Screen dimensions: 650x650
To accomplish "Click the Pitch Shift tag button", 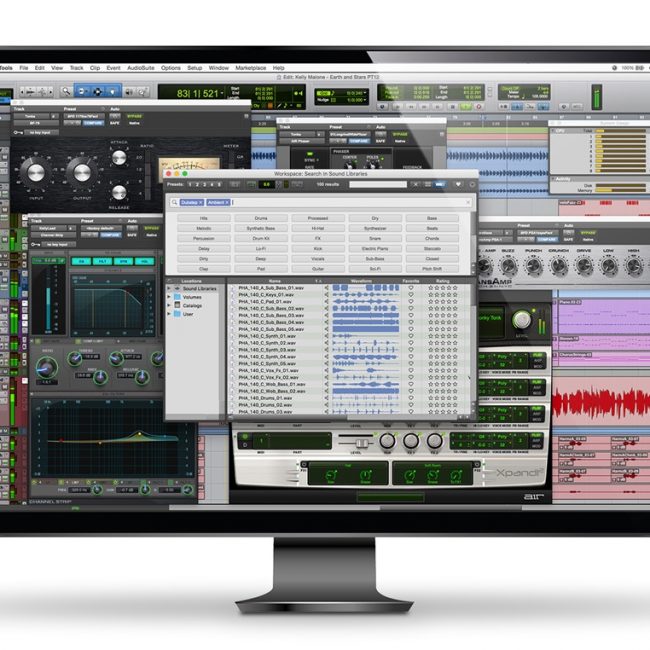I will pos(432,269).
